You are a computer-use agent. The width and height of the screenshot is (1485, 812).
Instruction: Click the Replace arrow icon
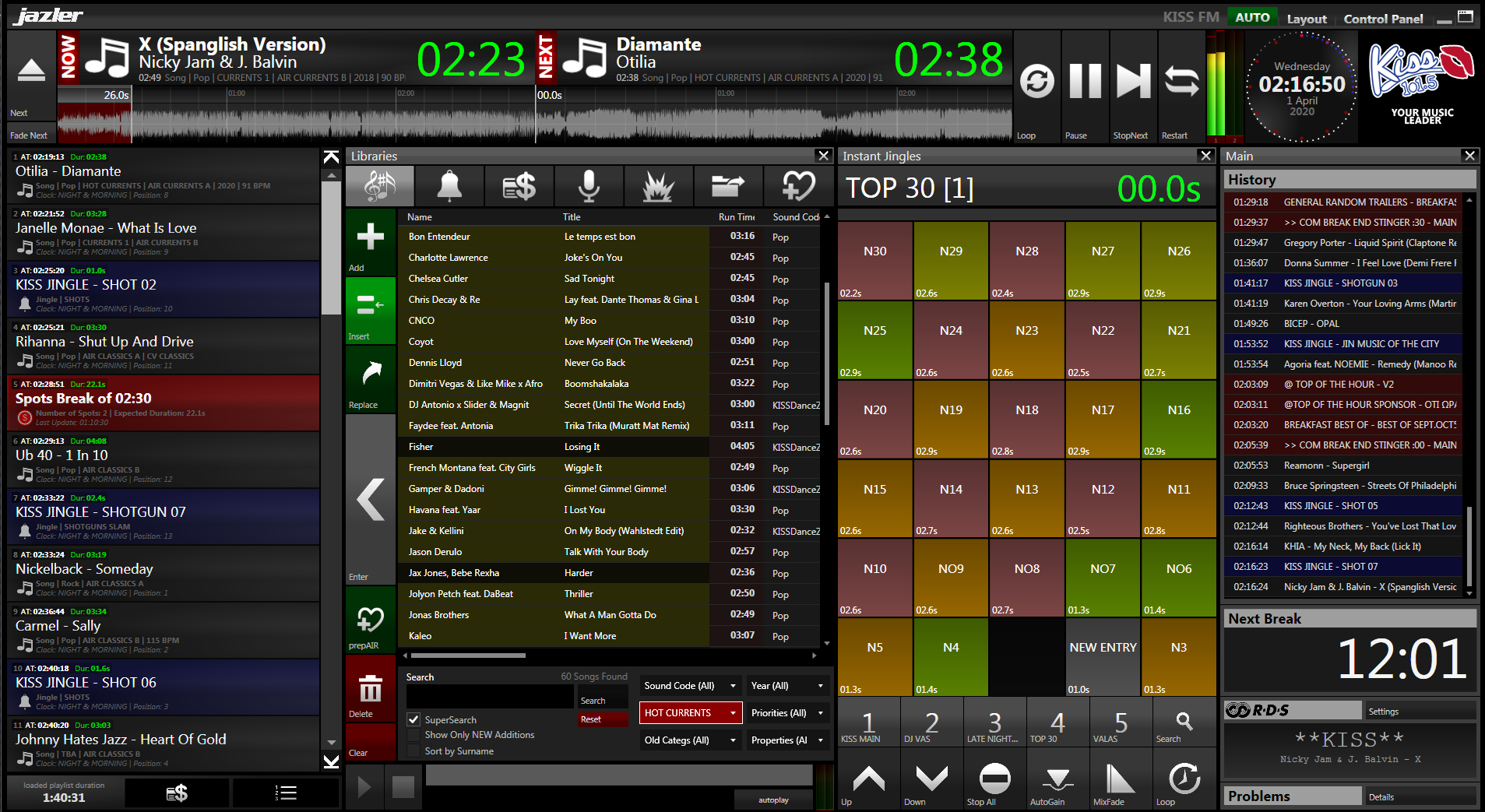tap(371, 374)
